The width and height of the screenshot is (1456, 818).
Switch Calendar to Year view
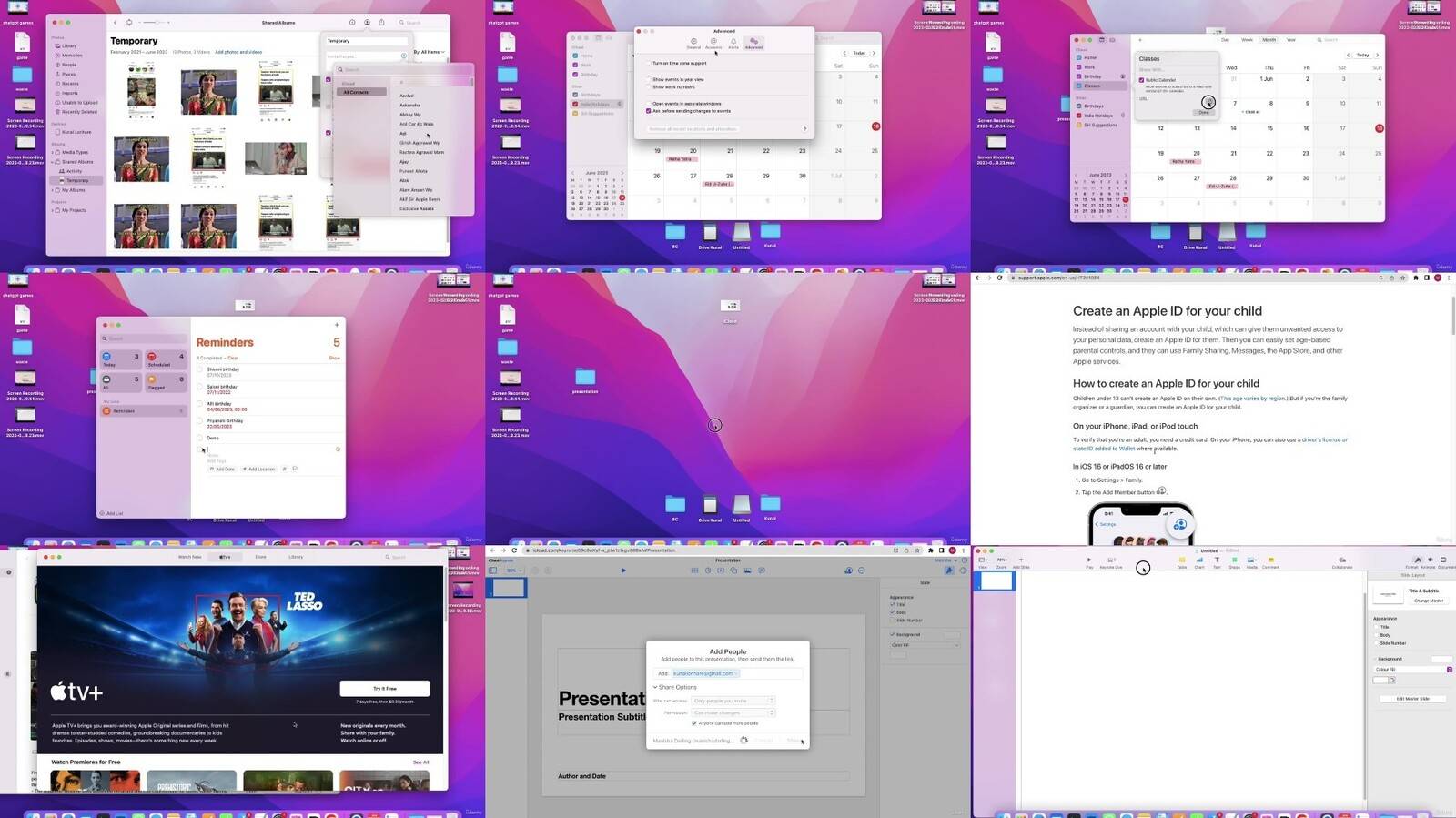1290,40
